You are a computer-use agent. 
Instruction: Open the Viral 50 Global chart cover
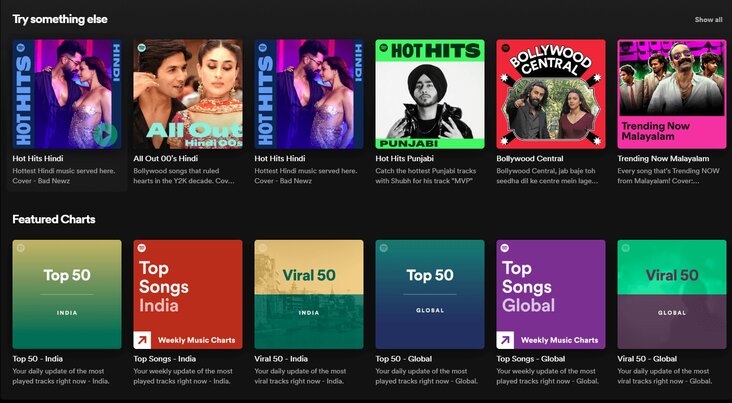[672, 294]
